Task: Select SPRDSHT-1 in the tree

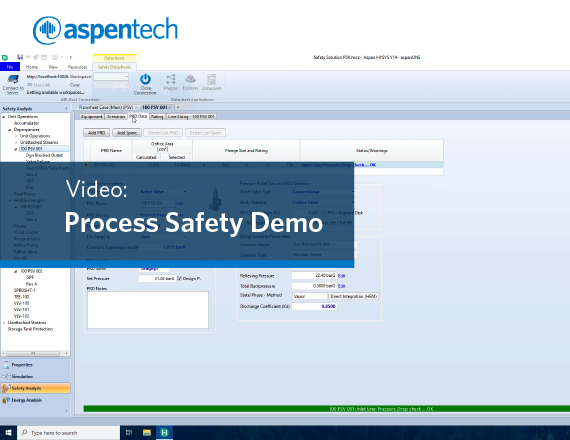Action: click(24, 291)
